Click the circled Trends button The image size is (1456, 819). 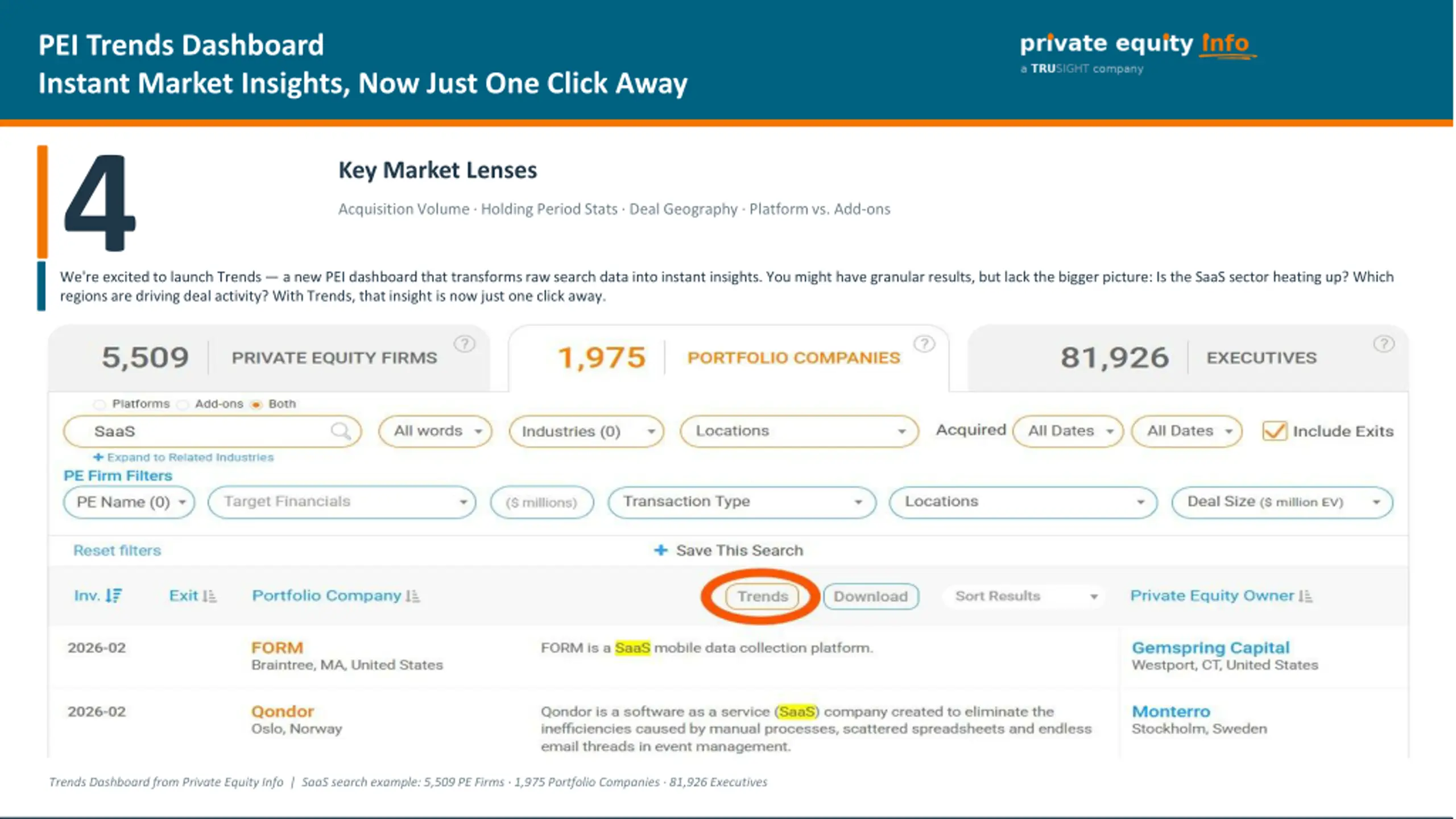[x=762, y=596]
